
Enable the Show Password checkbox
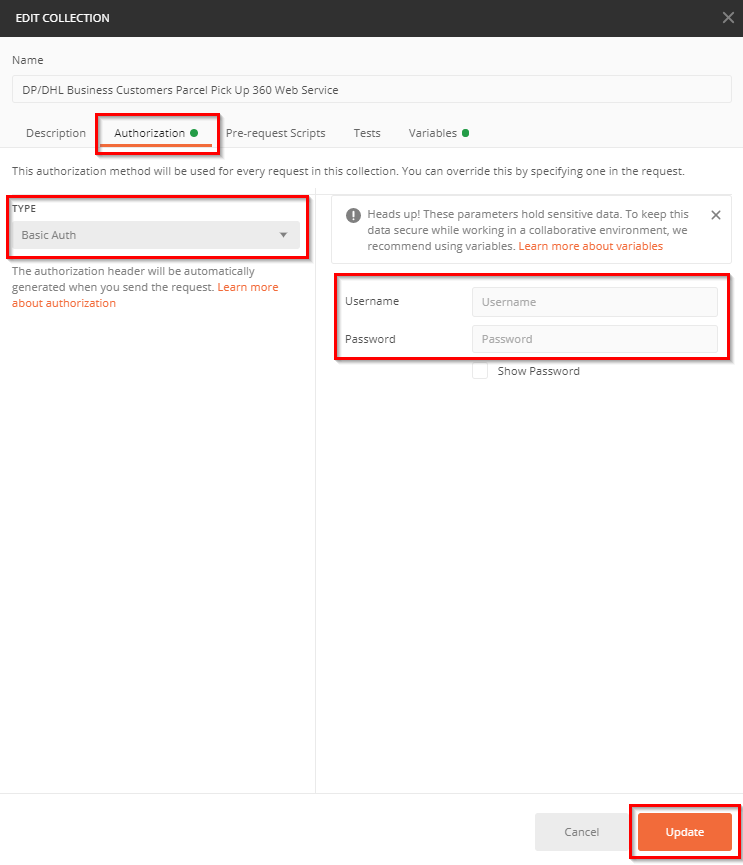(480, 371)
